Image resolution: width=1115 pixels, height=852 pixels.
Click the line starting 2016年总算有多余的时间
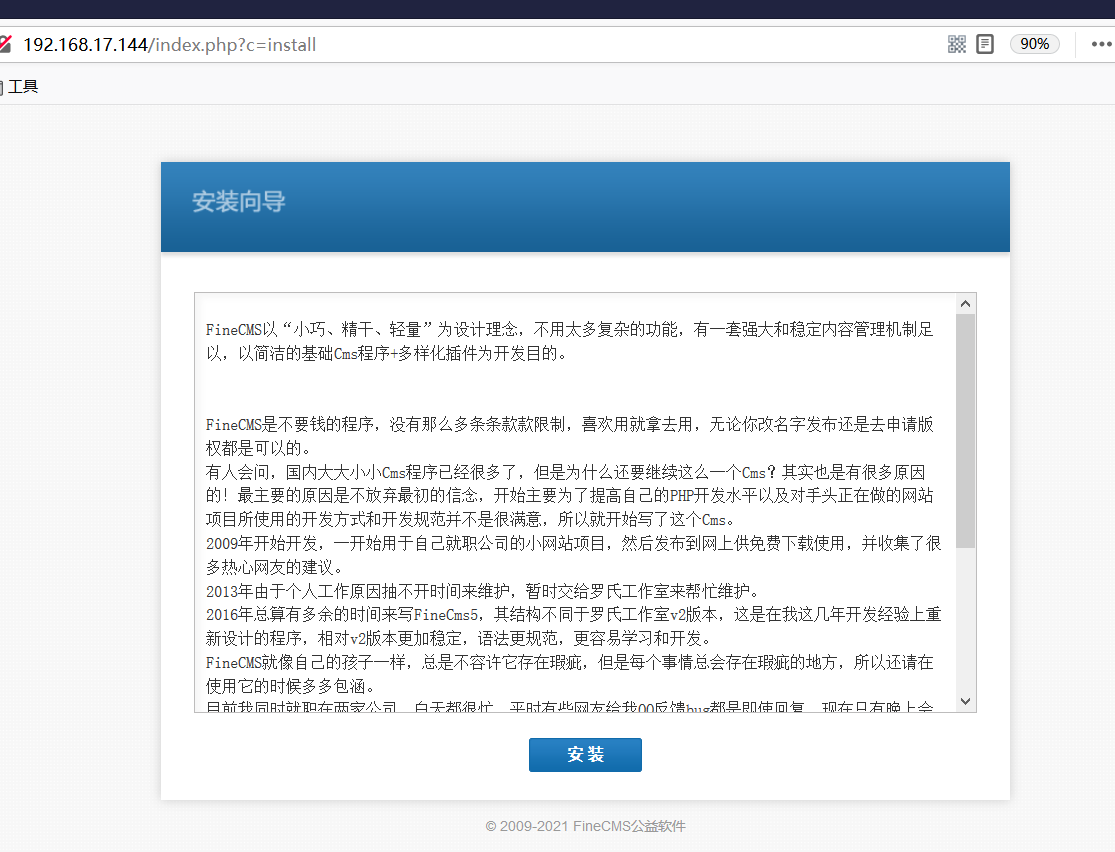pos(573,627)
